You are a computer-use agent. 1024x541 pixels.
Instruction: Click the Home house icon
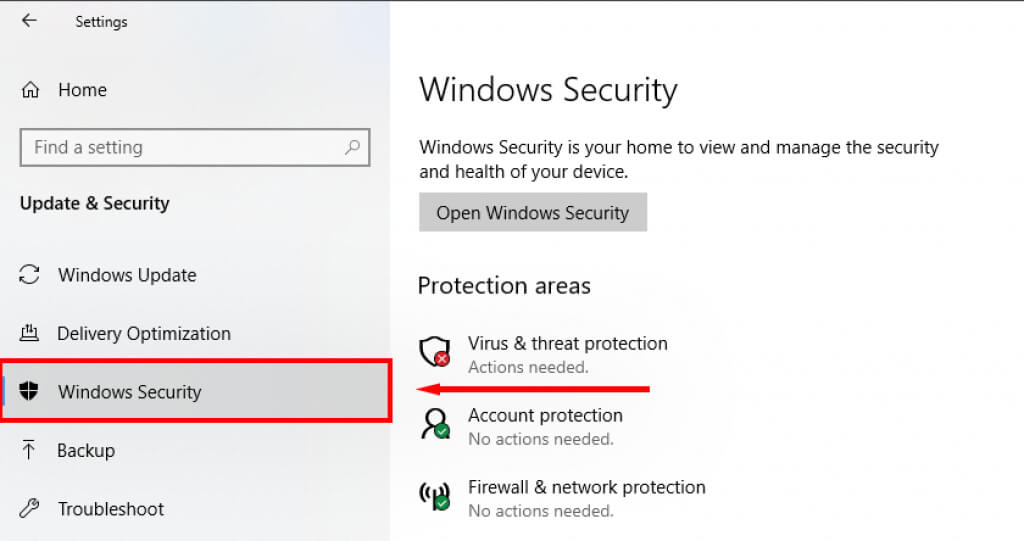tap(30, 90)
